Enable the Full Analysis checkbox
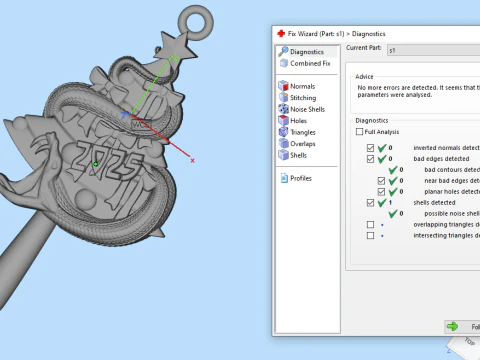480x360 pixels. pos(359,132)
